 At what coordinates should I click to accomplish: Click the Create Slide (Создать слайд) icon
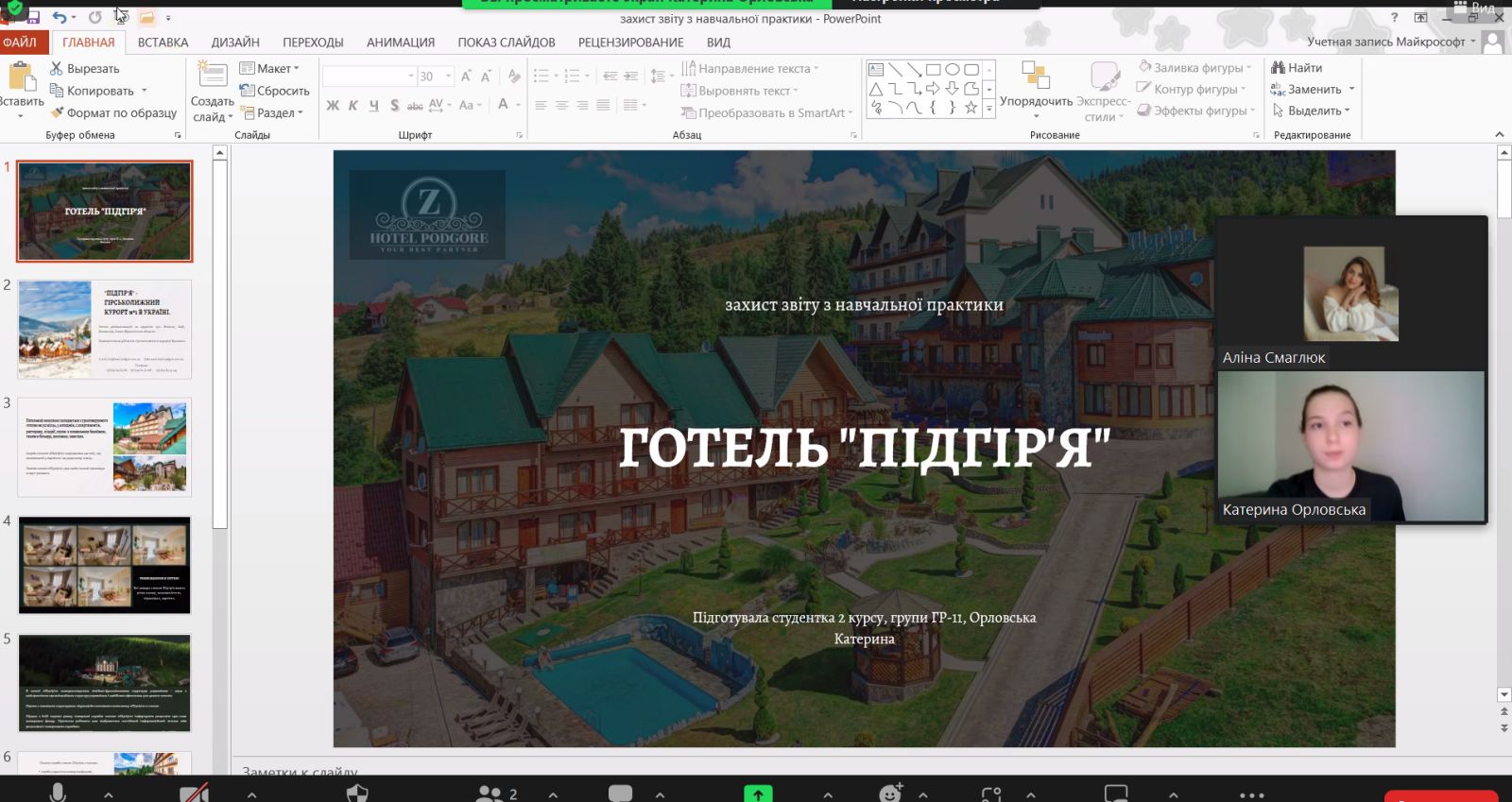213,75
